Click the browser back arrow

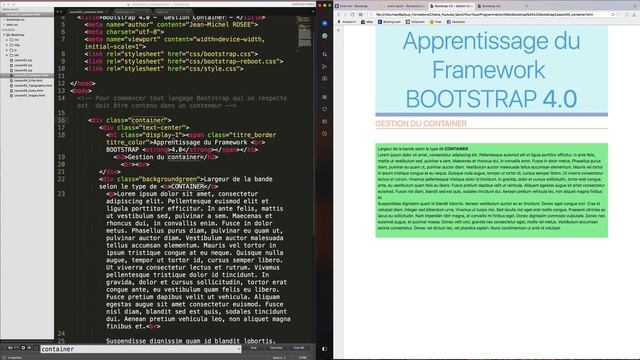point(338,14)
